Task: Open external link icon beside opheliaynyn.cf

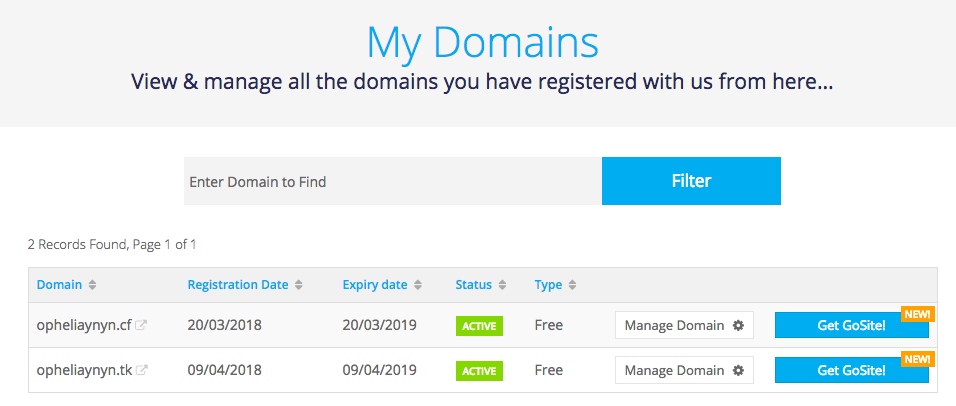Action: (x=141, y=325)
